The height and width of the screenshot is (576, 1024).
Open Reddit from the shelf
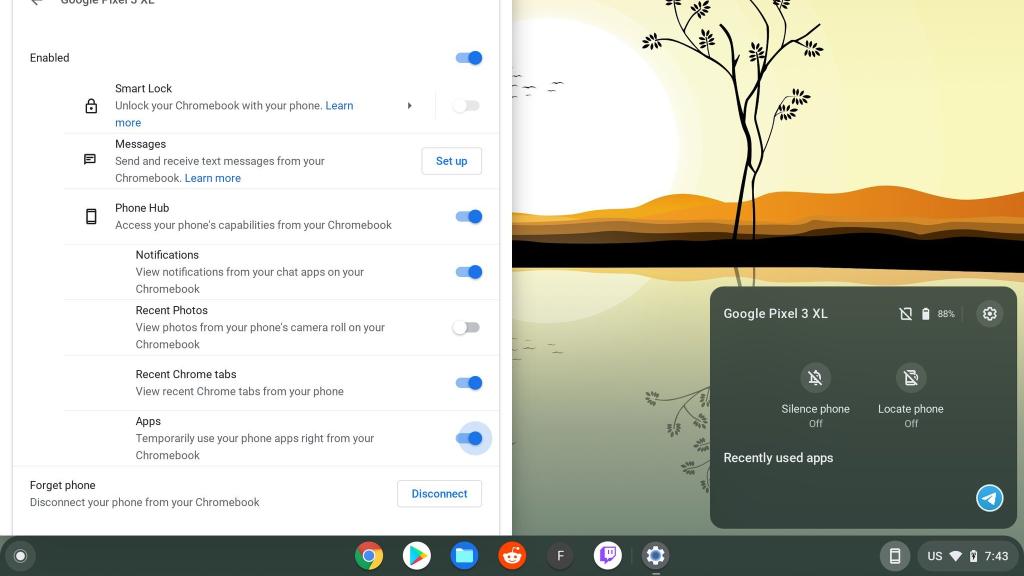click(x=512, y=555)
